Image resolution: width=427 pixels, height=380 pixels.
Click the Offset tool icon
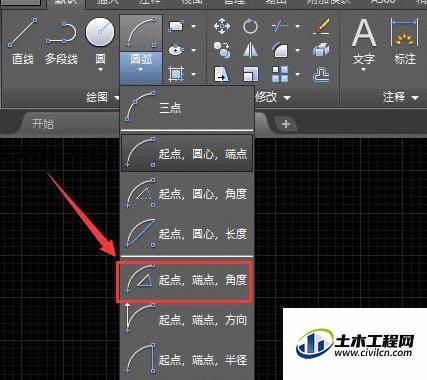pyautogui.click(x=322, y=74)
